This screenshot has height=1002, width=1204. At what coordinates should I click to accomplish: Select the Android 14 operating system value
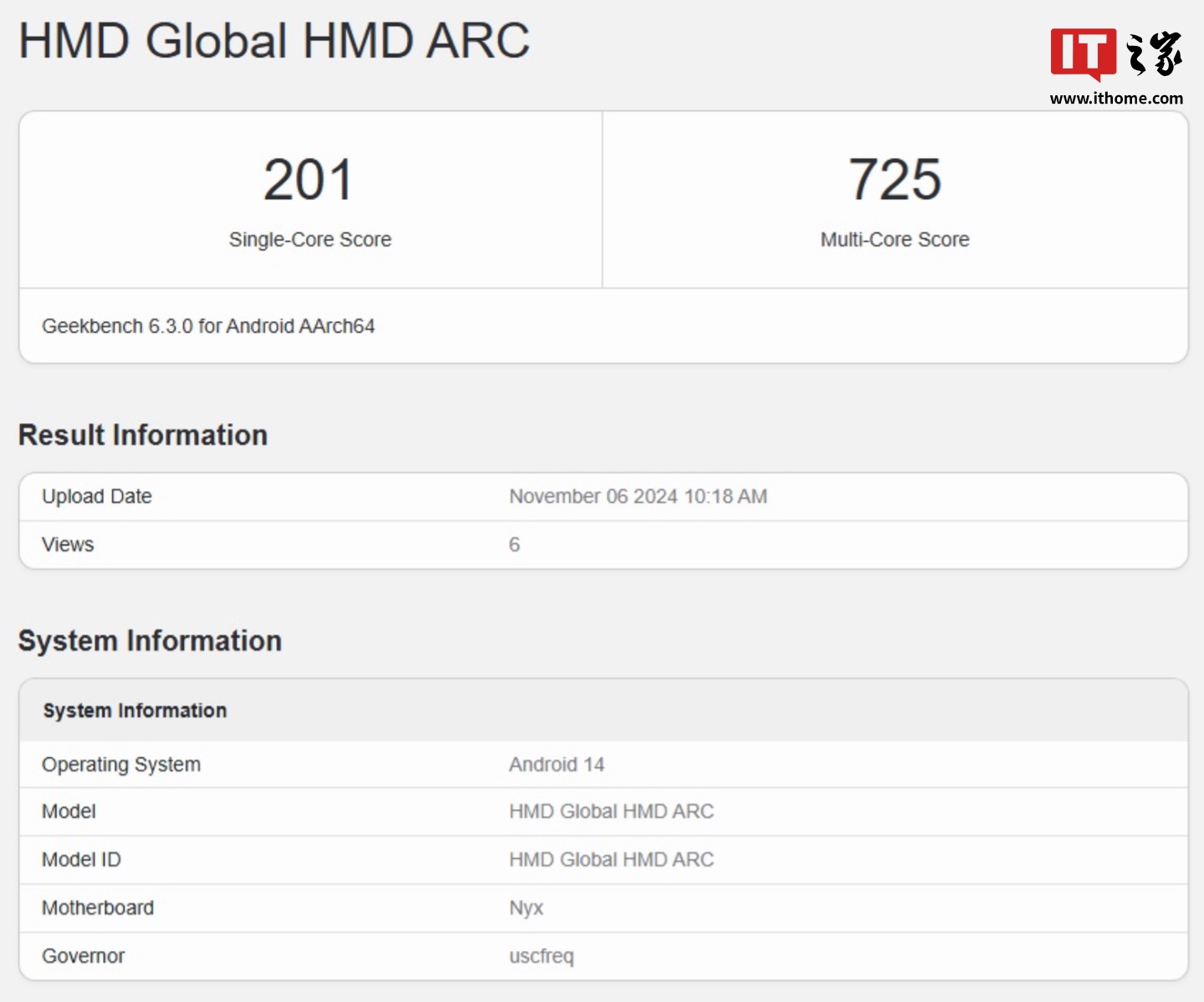click(x=557, y=765)
